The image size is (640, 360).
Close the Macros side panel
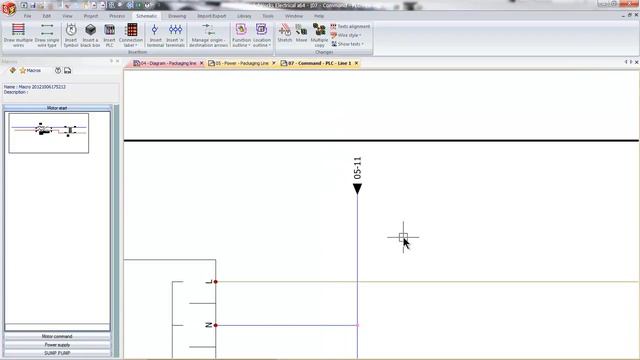pos(118,61)
